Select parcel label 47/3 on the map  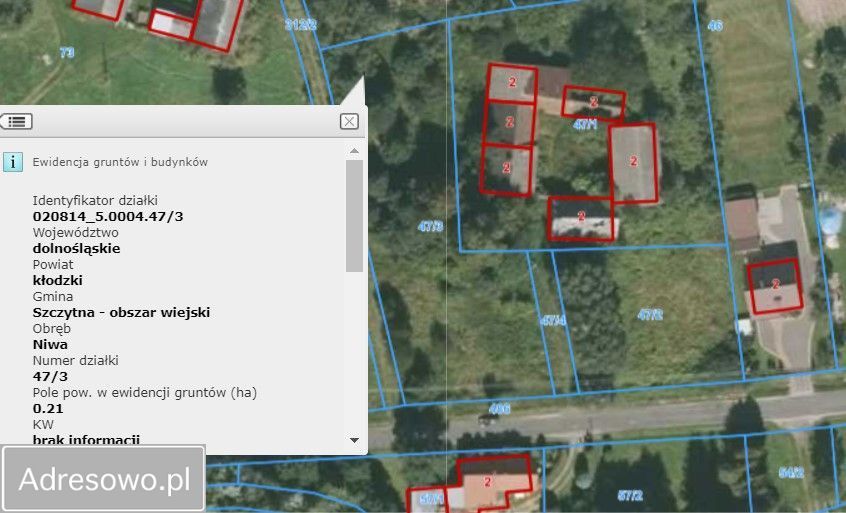430,227
